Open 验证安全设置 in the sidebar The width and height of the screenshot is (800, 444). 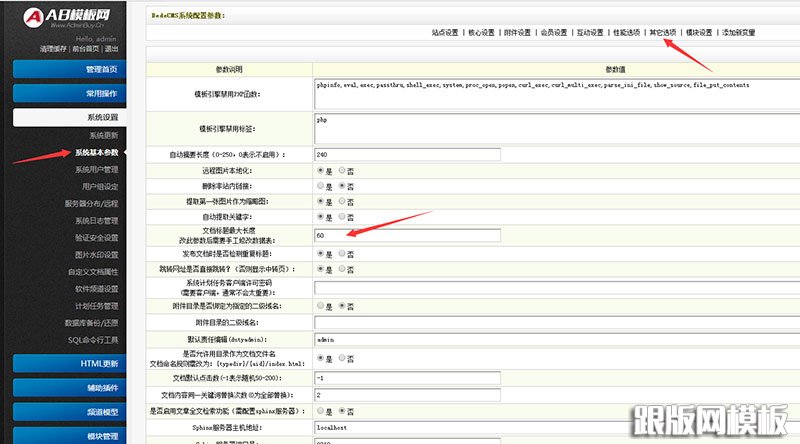96,238
